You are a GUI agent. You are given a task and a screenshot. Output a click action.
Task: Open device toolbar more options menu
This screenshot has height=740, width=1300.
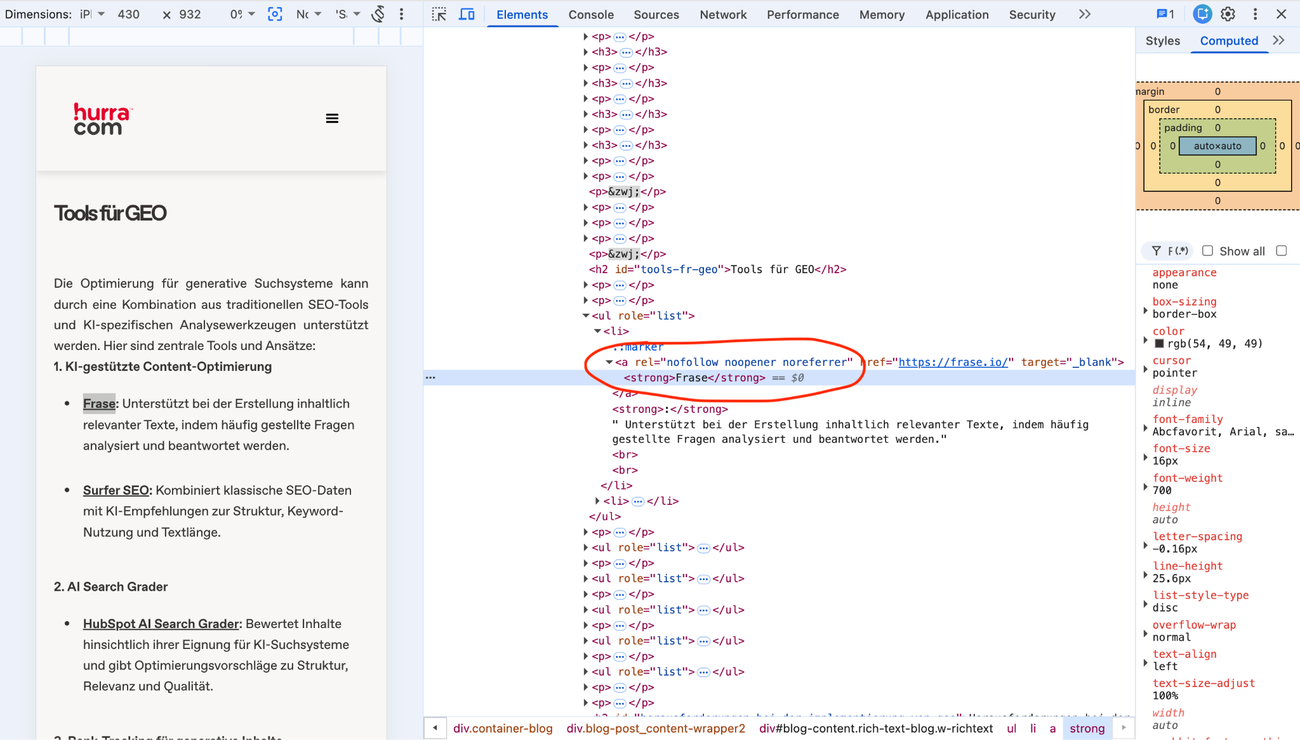tap(402, 14)
